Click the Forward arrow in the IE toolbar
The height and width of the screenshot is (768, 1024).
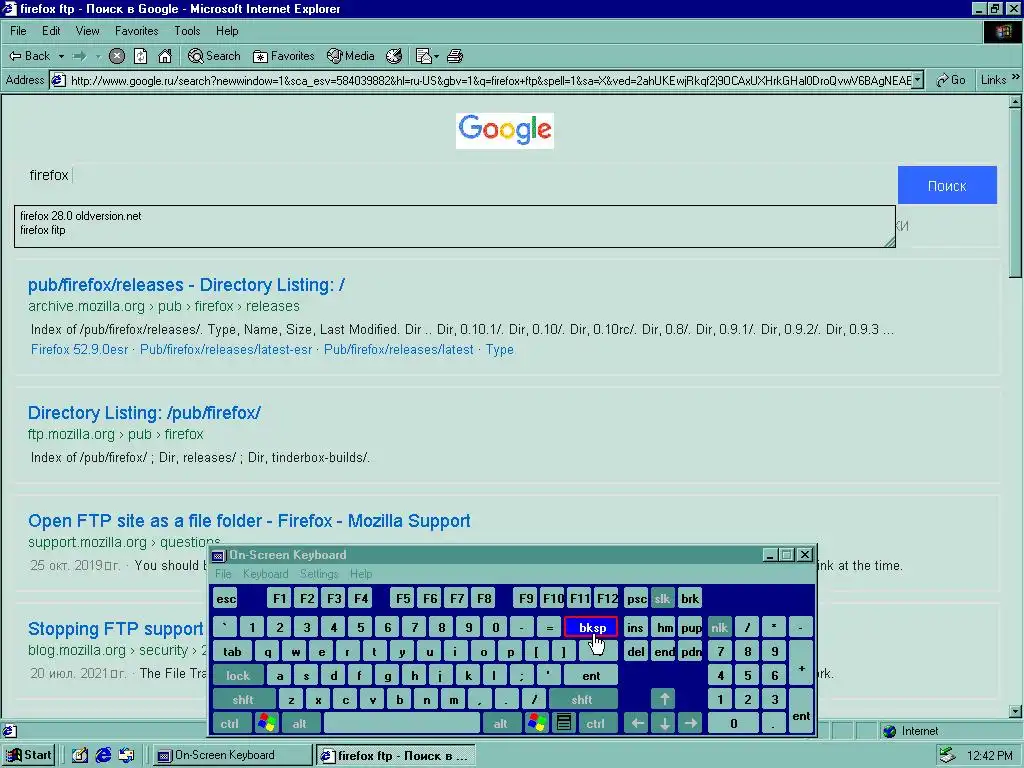click(80, 56)
